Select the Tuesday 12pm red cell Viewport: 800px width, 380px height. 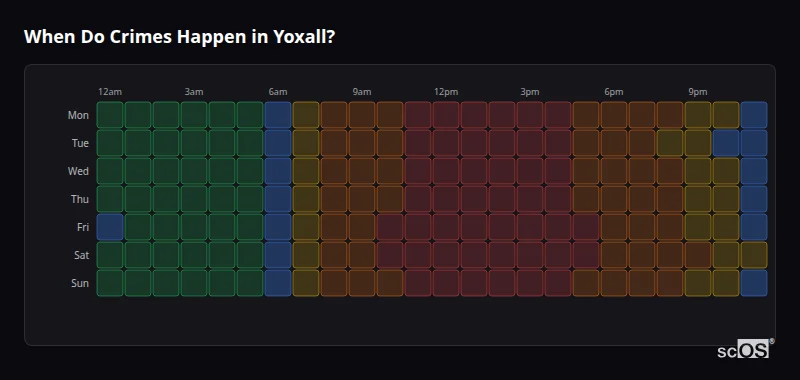point(446,143)
